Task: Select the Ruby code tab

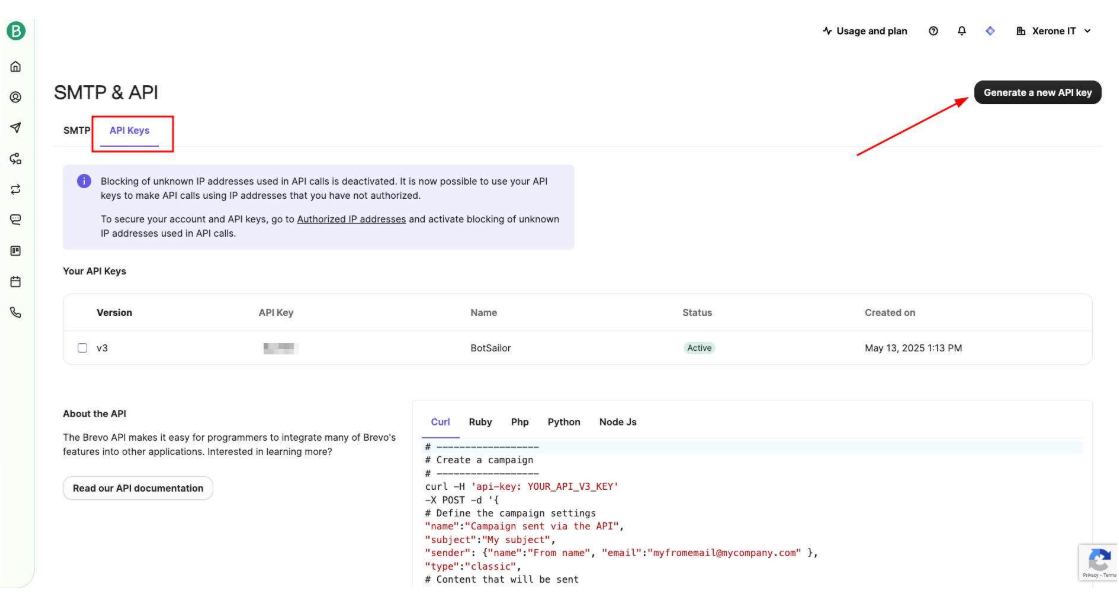Action: pyautogui.click(x=480, y=422)
